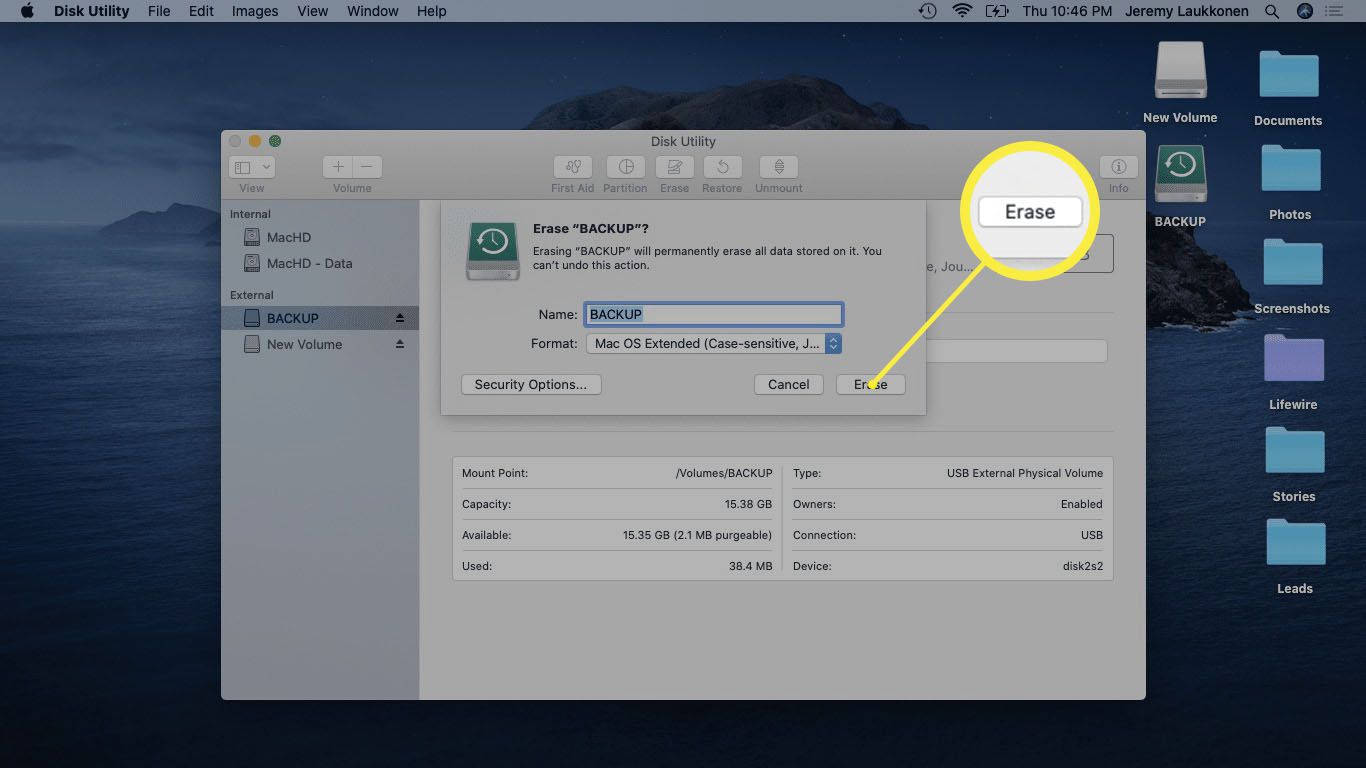The height and width of the screenshot is (768, 1366).
Task: Click the battery status icon
Action: pos(997,11)
